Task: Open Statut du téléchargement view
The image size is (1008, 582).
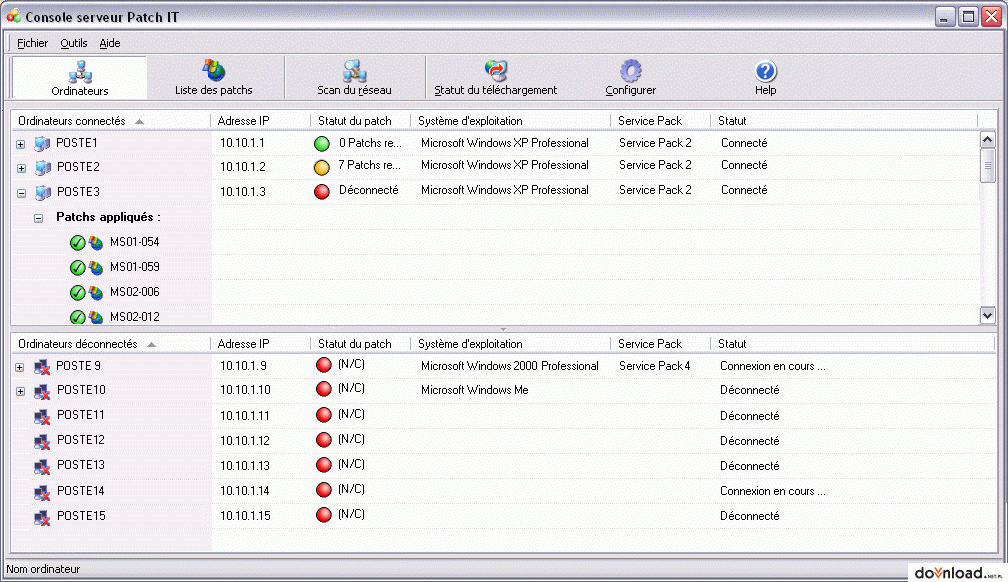Action: pyautogui.click(x=496, y=78)
